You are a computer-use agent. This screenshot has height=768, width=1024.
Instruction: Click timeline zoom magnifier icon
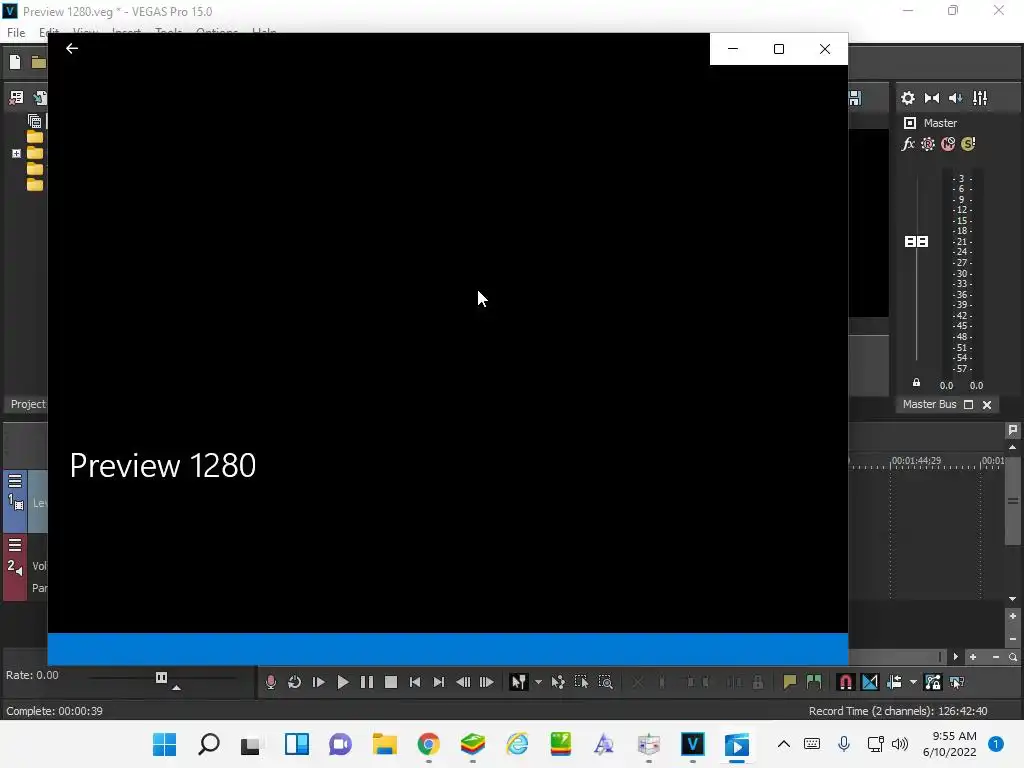[x=1013, y=657]
